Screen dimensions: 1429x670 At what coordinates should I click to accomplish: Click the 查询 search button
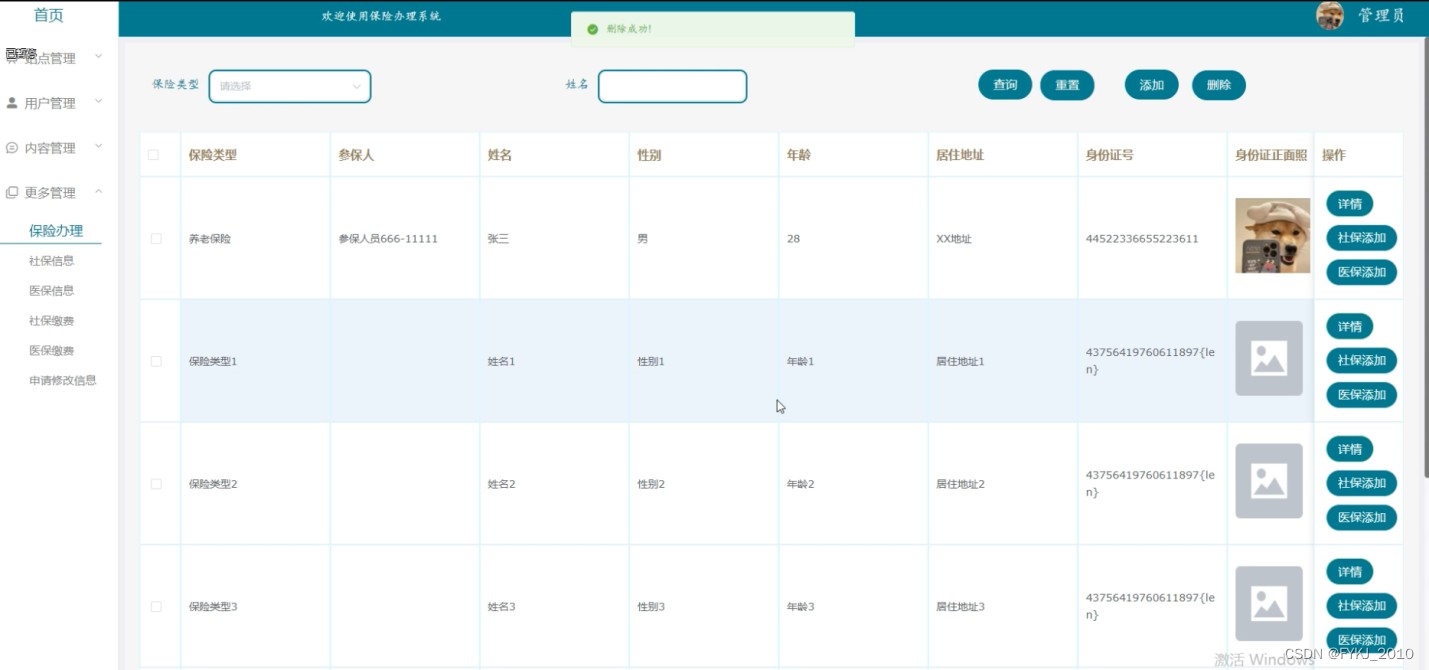click(x=1005, y=85)
